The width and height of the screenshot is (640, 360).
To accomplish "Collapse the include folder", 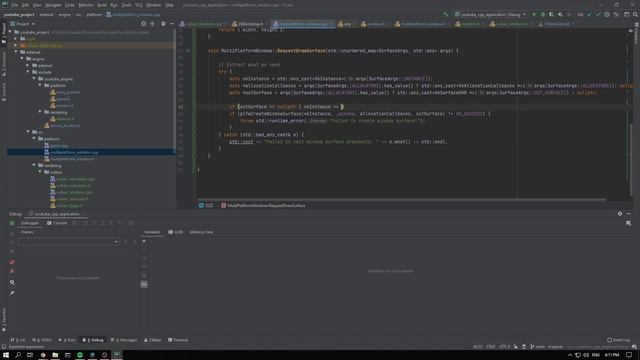I will coord(28,72).
